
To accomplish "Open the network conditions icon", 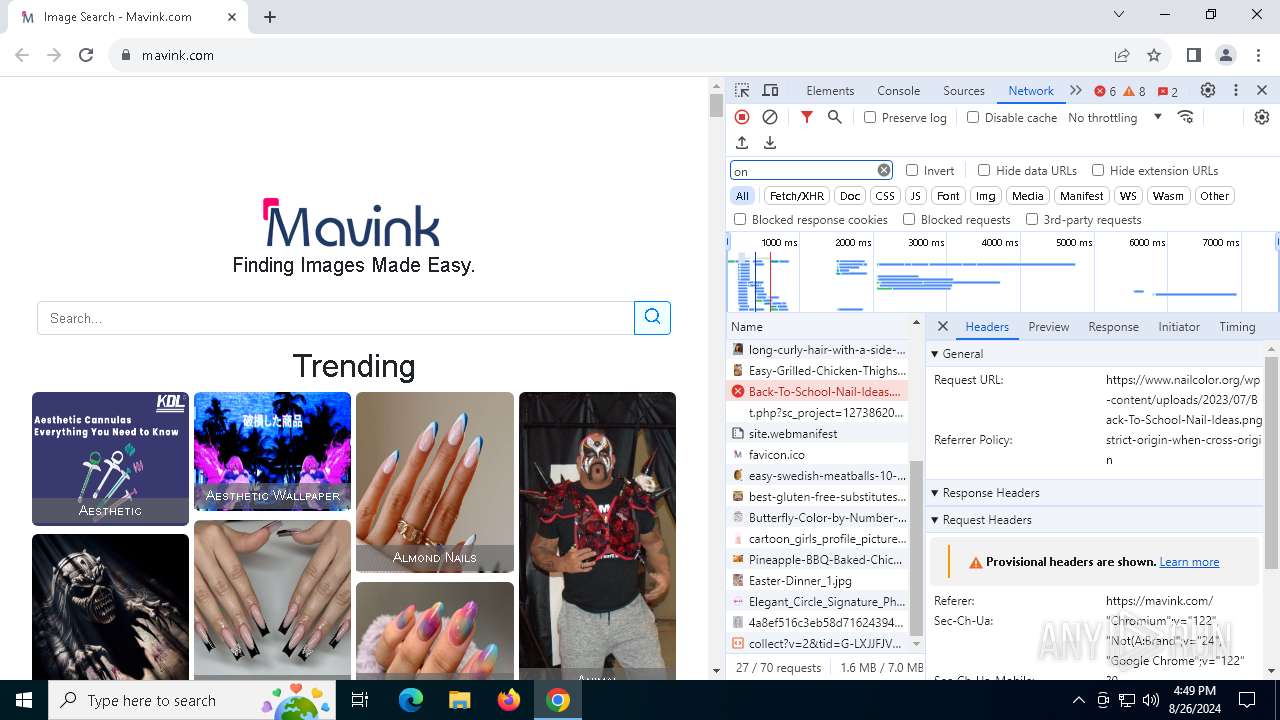I will (x=1186, y=117).
